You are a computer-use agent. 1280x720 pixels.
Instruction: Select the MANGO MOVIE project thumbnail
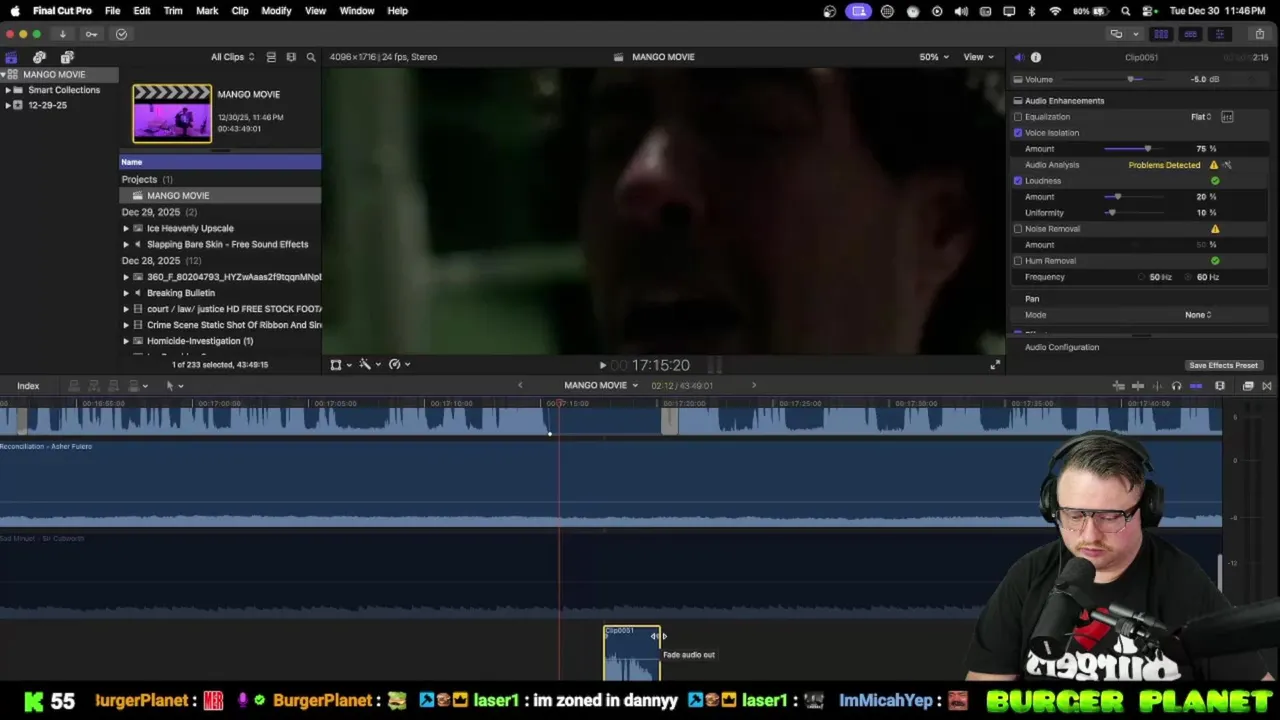[x=172, y=113]
